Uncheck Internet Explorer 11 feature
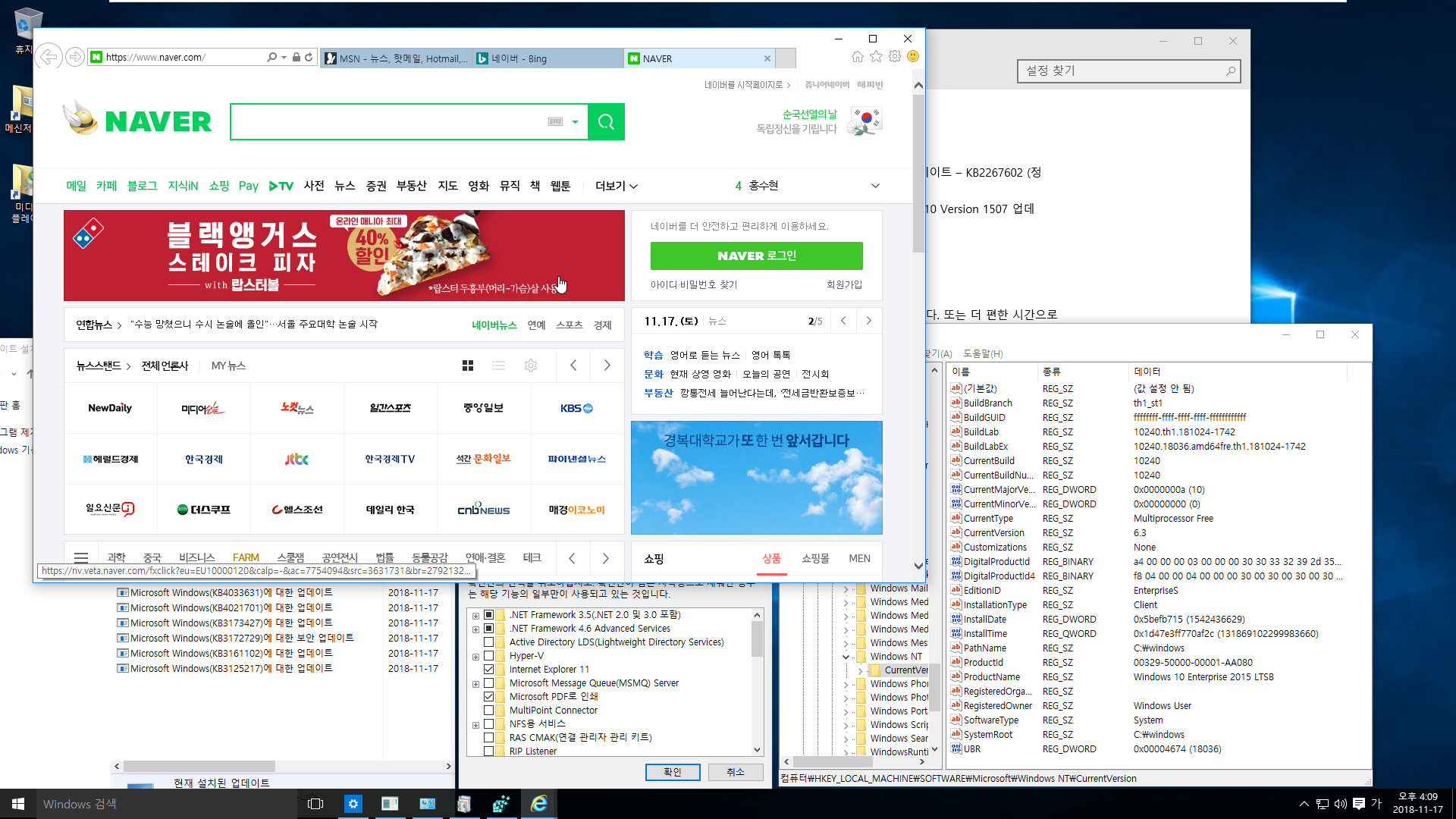This screenshot has height=819, width=1456. (489, 670)
